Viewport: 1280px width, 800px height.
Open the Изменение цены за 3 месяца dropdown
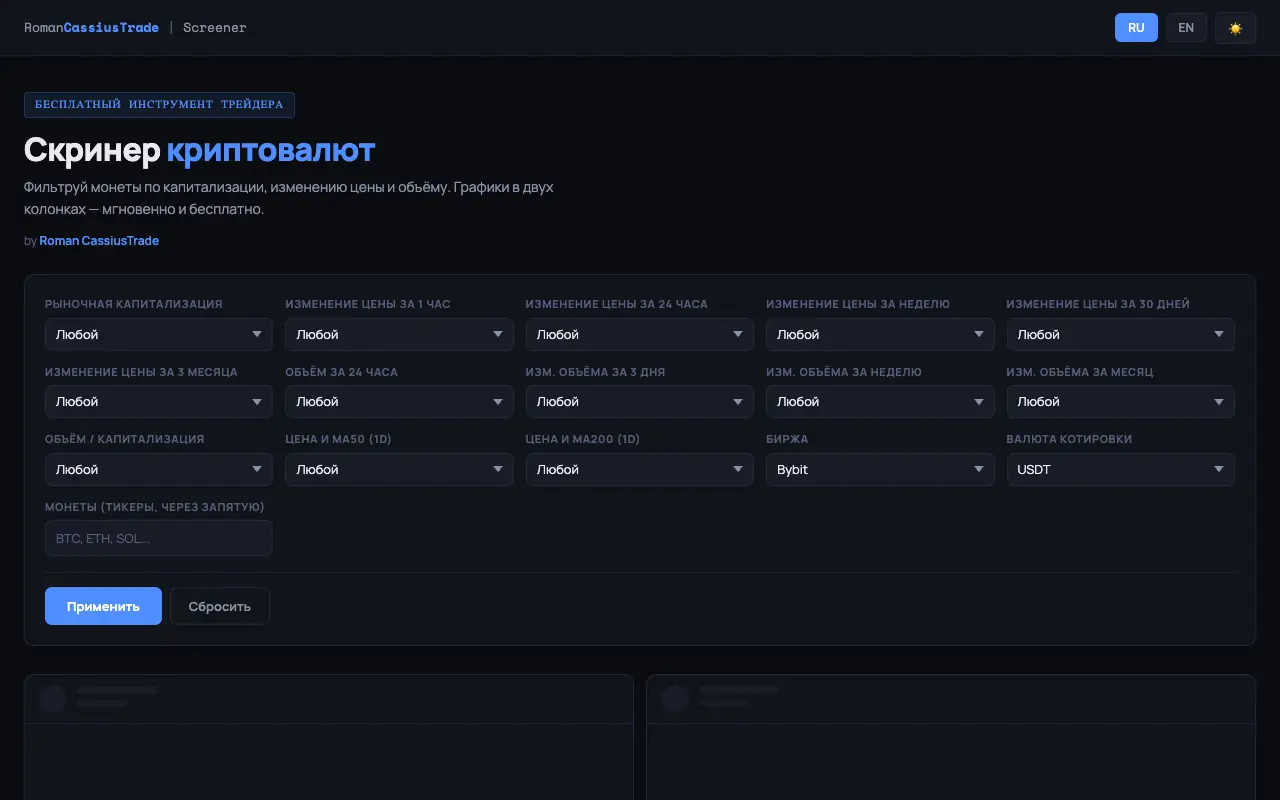pyautogui.click(x=159, y=401)
